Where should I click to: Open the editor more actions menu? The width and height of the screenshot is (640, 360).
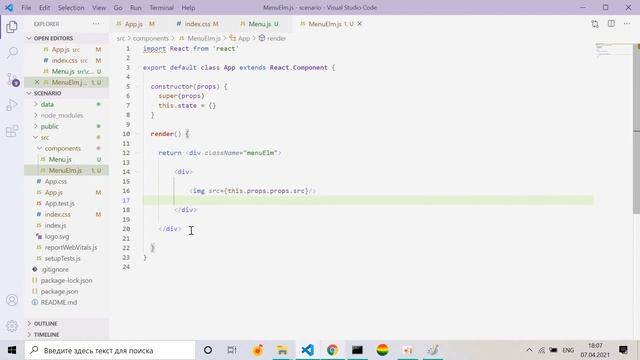tap(627, 24)
